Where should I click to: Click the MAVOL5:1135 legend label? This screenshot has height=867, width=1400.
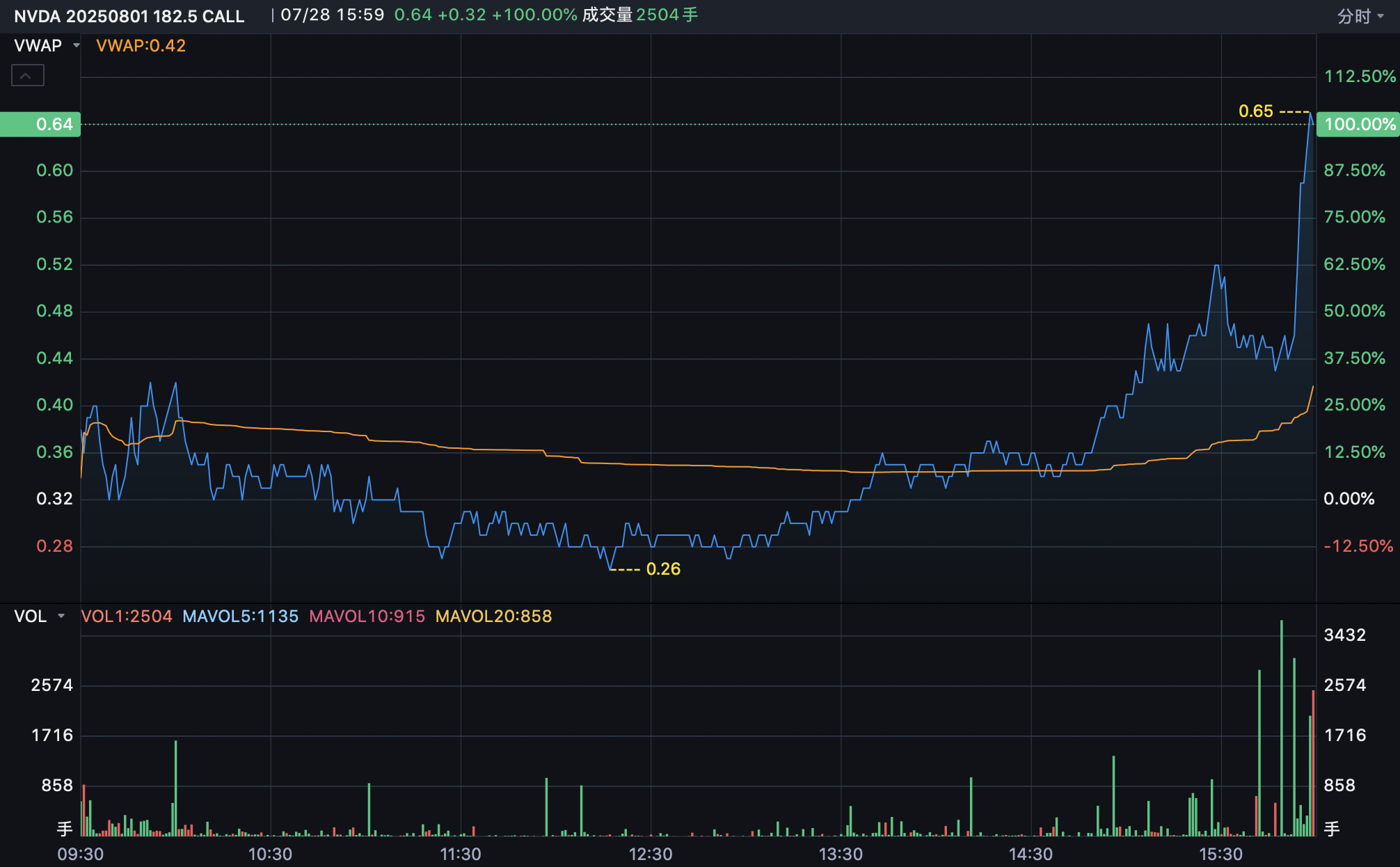(x=240, y=617)
